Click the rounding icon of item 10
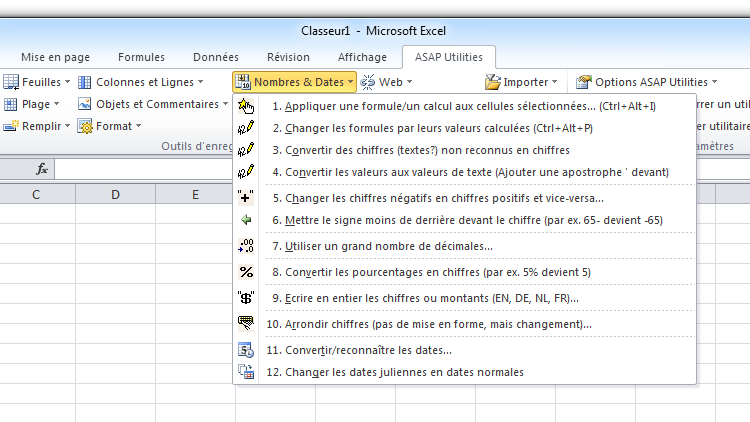 tap(246, 323)
